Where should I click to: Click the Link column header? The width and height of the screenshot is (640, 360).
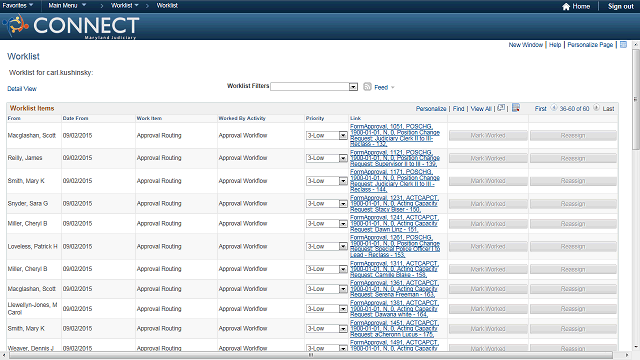point(356,118)
